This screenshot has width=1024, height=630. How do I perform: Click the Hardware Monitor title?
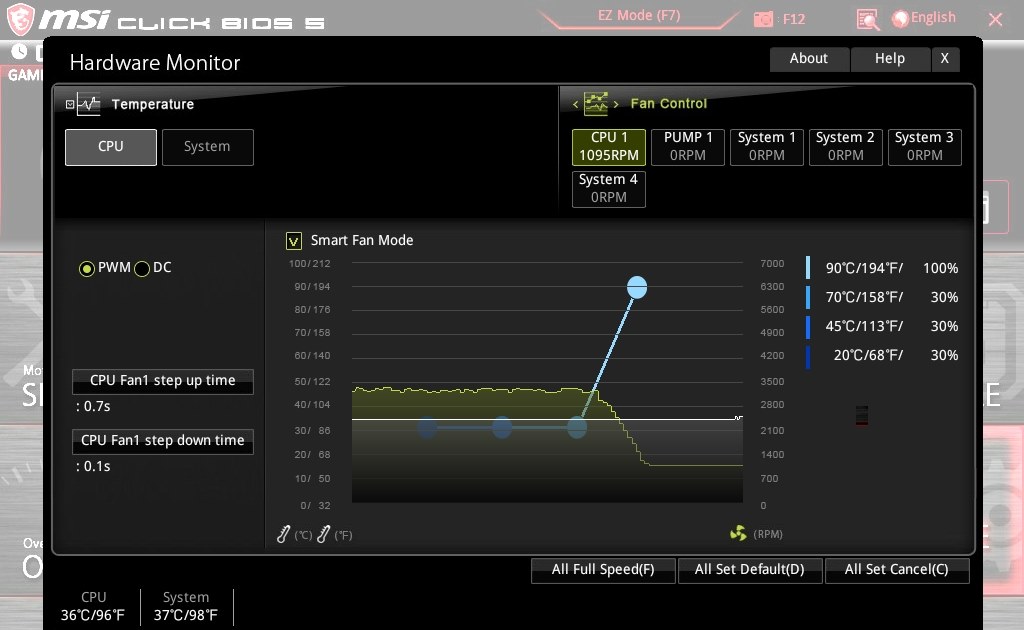pos(155,63)
